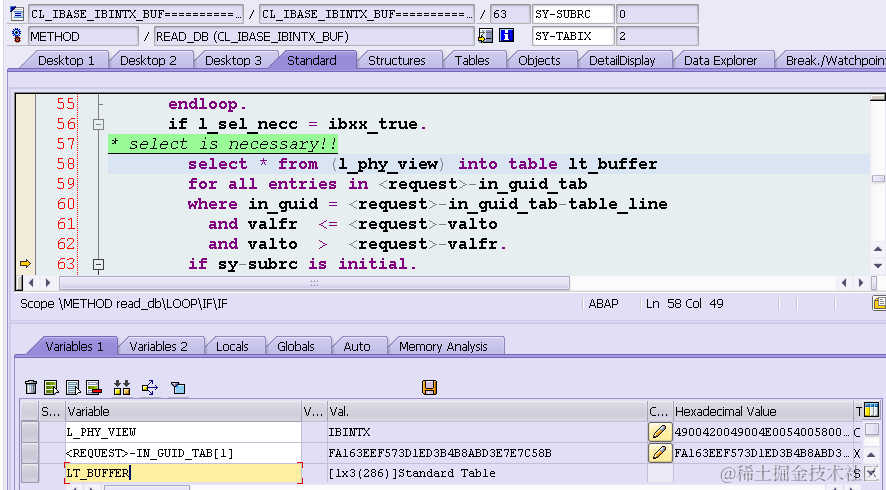Click the Hexadecimal Value column header
Viewport: 886px width, 490px height.
(x=763, y=411)
